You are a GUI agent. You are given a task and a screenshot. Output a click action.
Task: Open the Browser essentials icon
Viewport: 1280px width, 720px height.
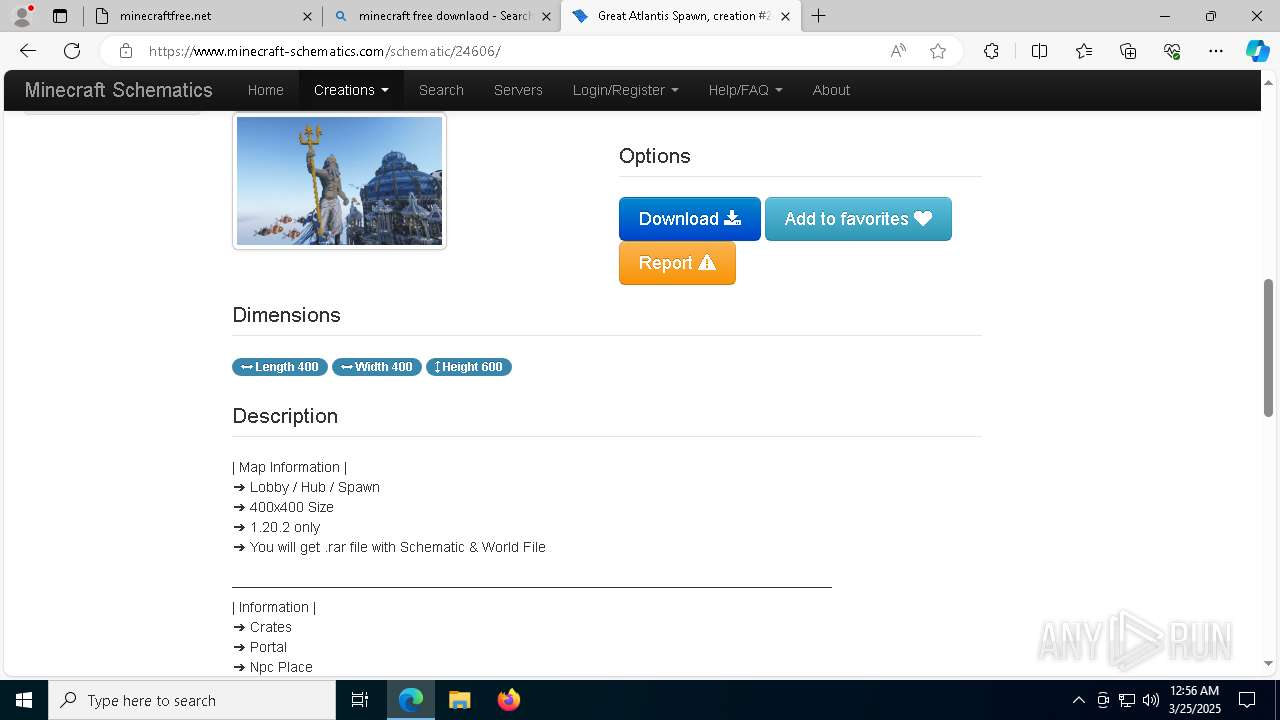point(1172,51)
